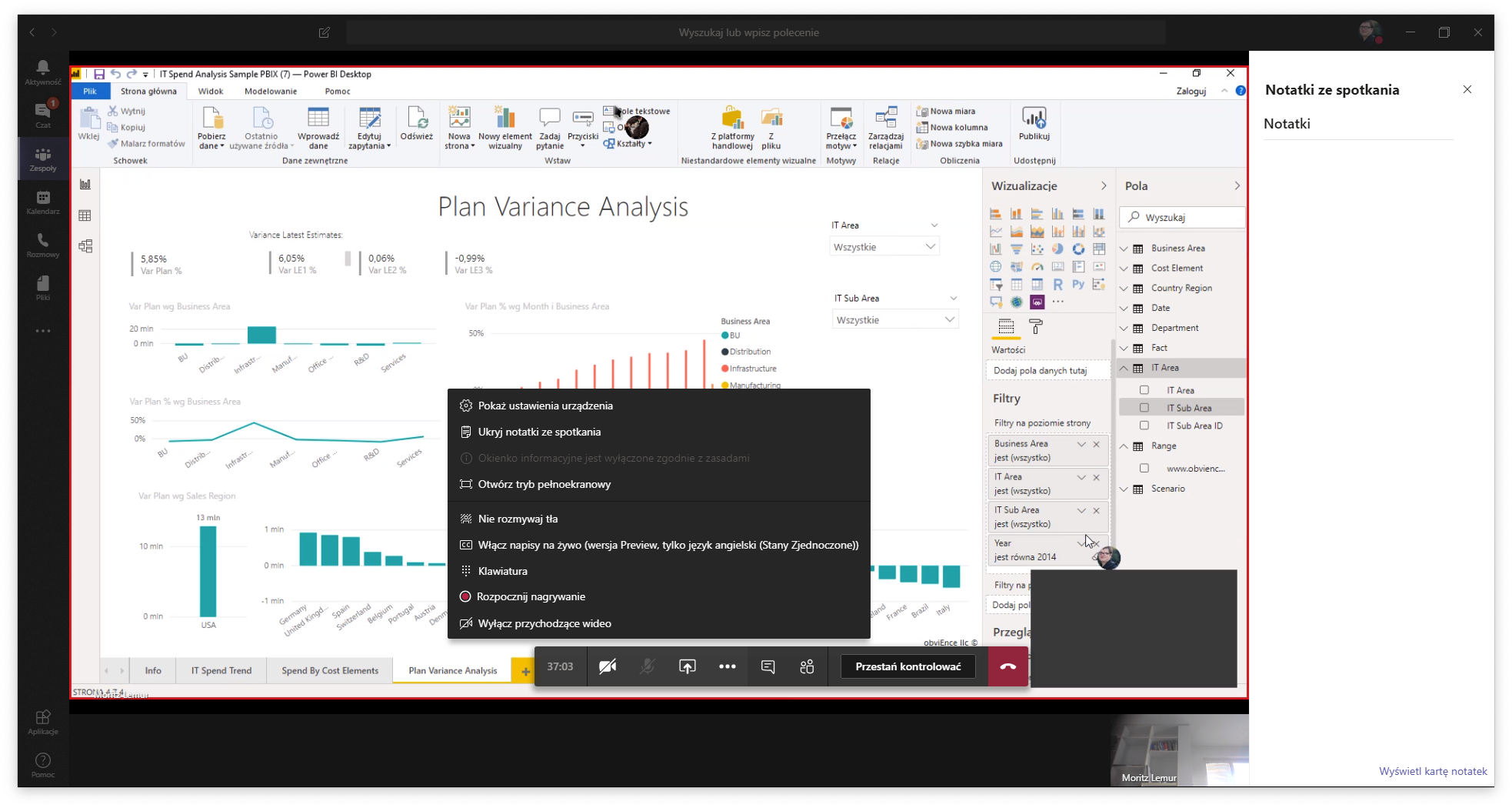Click Przestań kontrolować button
The width and height of the screenshot is (1512, 808).
[908, 666]
